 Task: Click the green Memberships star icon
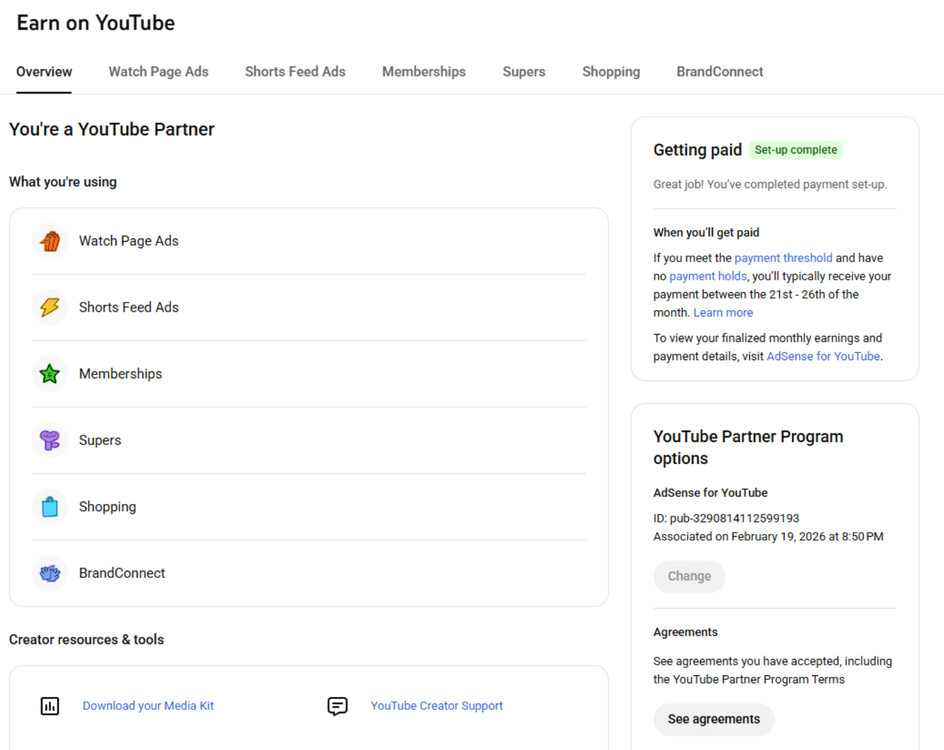point(50,374)
